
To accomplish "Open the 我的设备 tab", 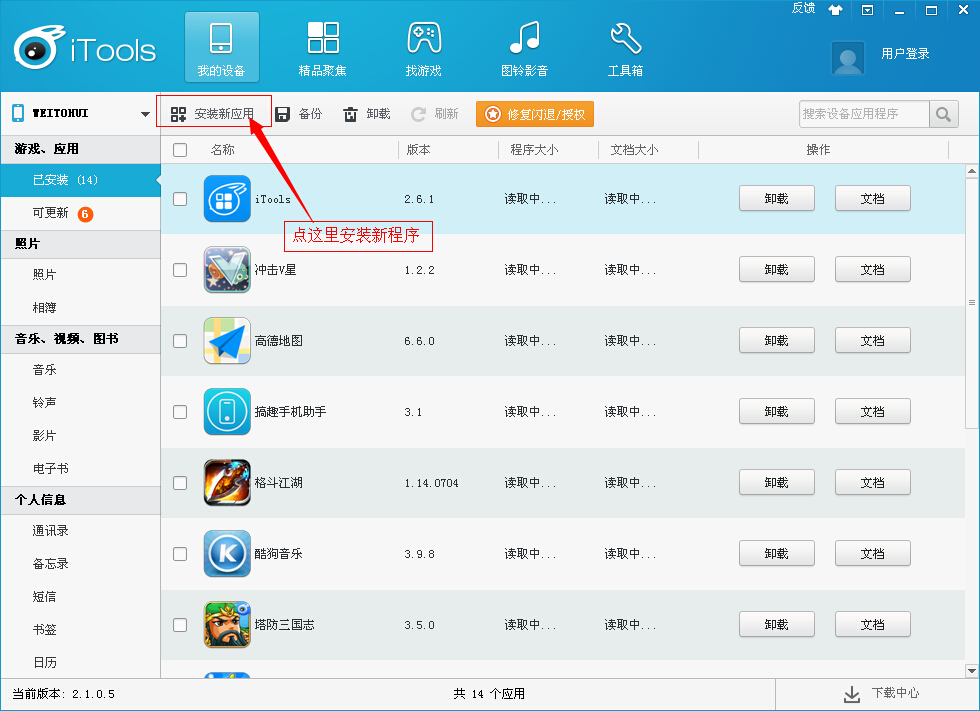I will pos(221,47).
